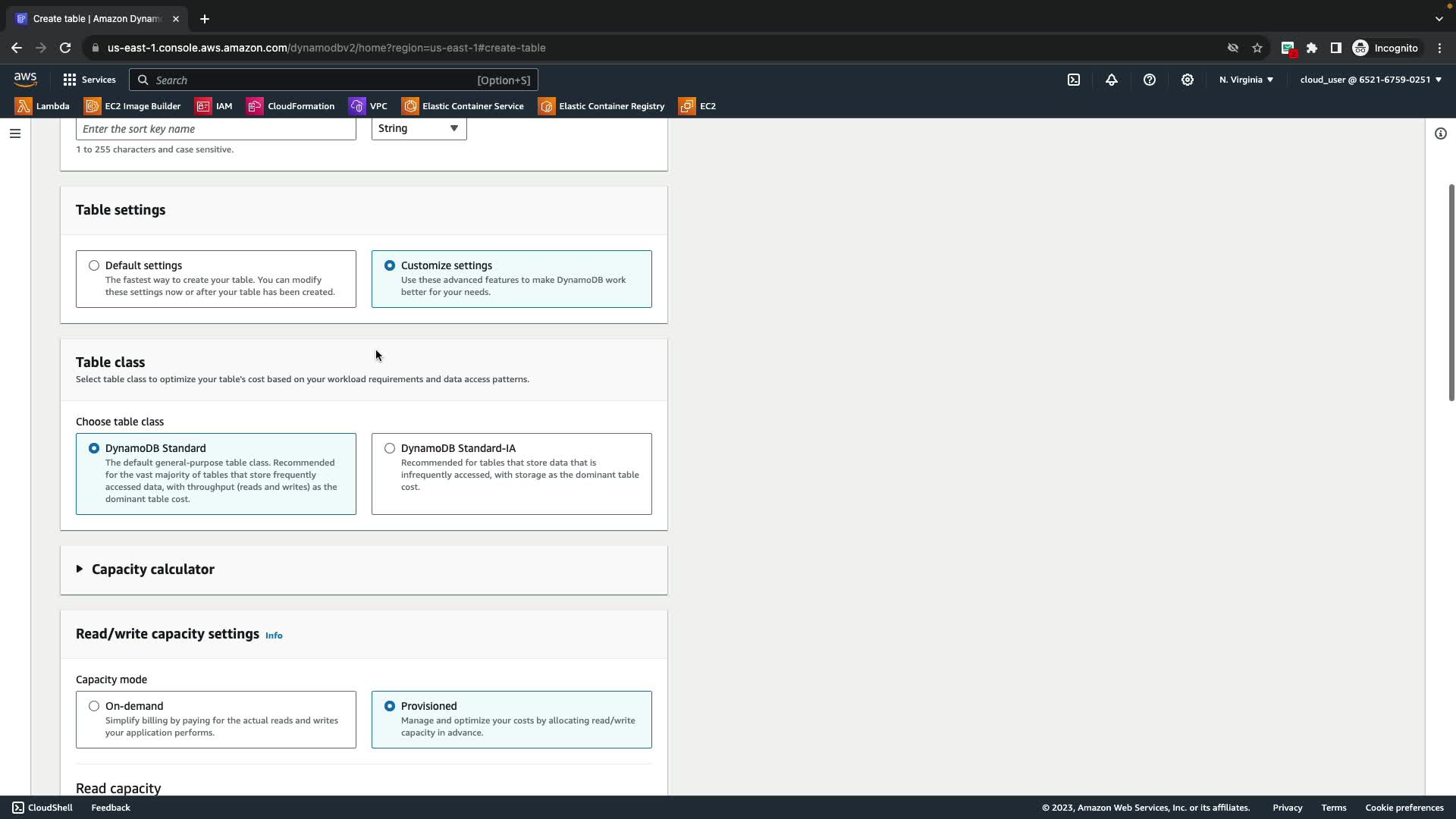This screenshot has height=819, width=1456.
Task: Click the Lambda shortcut icon
Action: 24,106
